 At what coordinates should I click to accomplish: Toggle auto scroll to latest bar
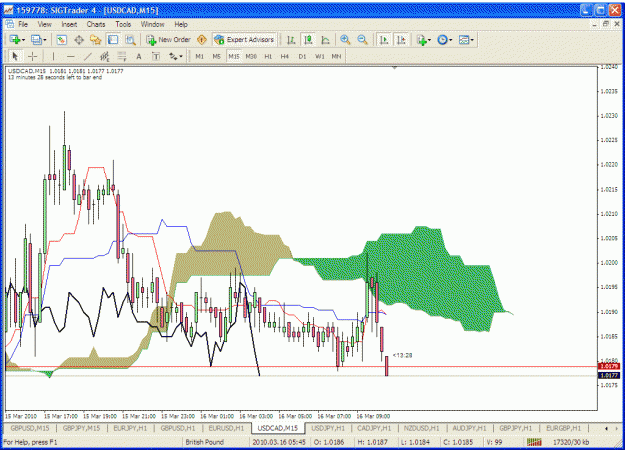pos(384,40)
